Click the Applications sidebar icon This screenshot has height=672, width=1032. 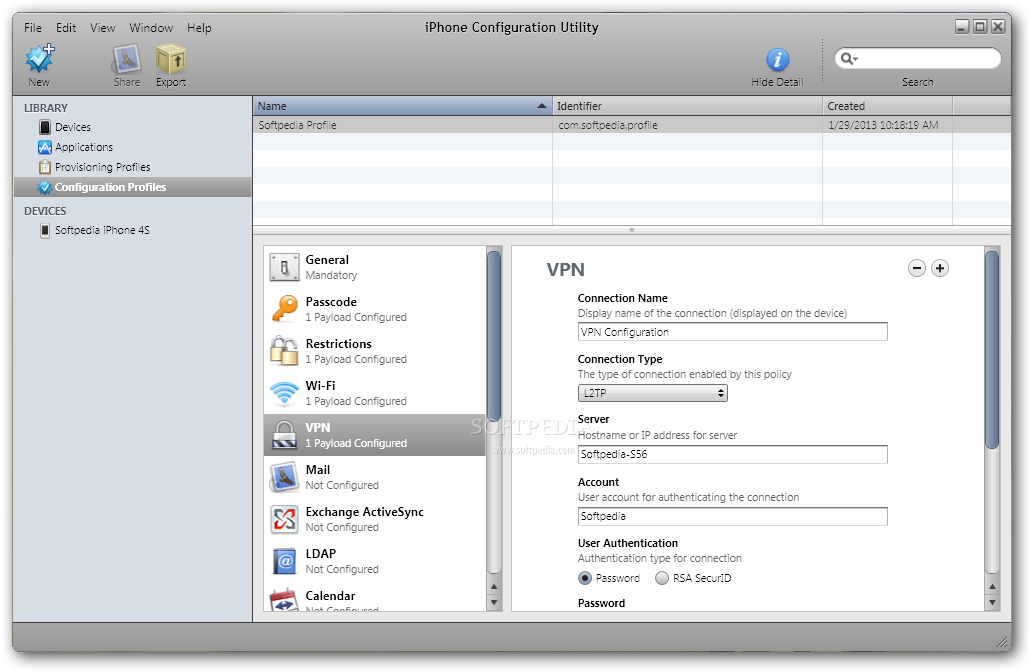45,147
